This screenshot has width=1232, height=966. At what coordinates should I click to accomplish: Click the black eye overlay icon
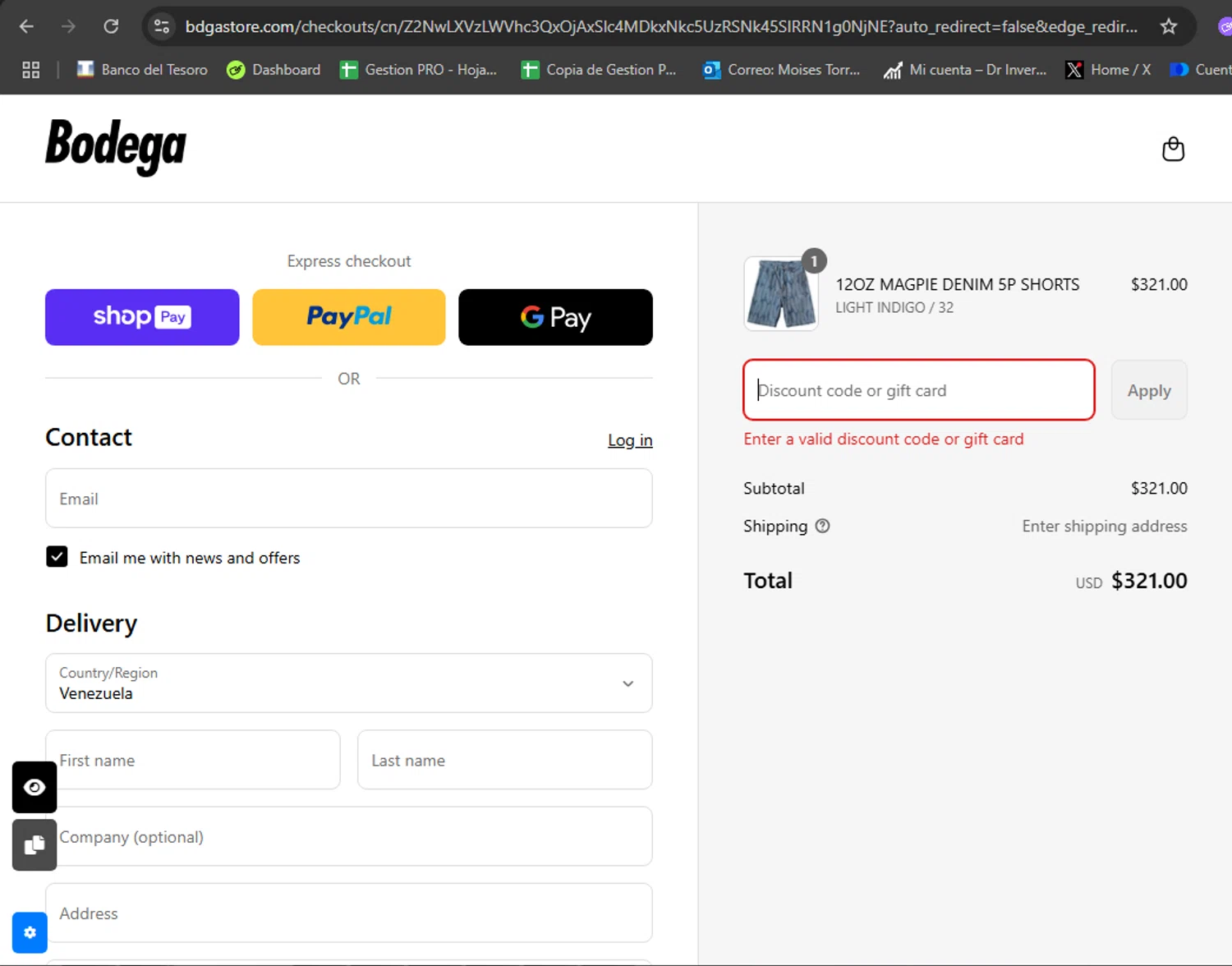click(34, 787)
